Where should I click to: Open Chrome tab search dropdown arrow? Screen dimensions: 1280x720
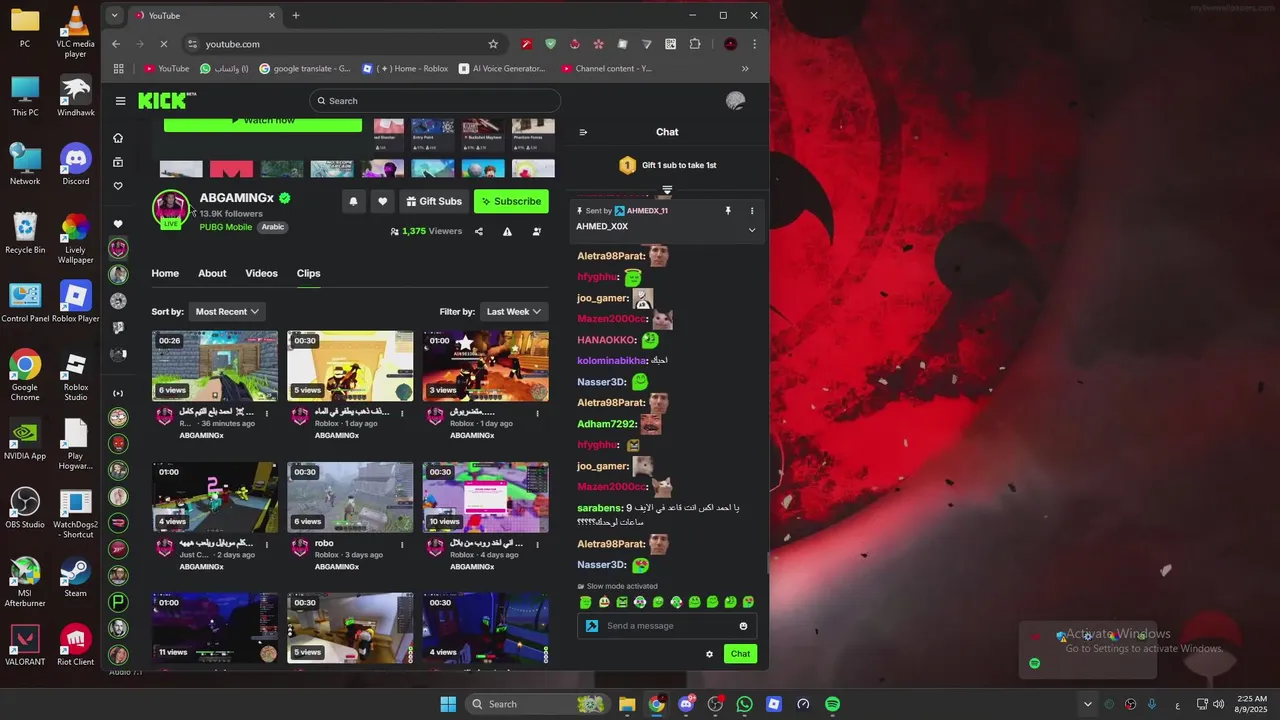(x=114, y=15)
